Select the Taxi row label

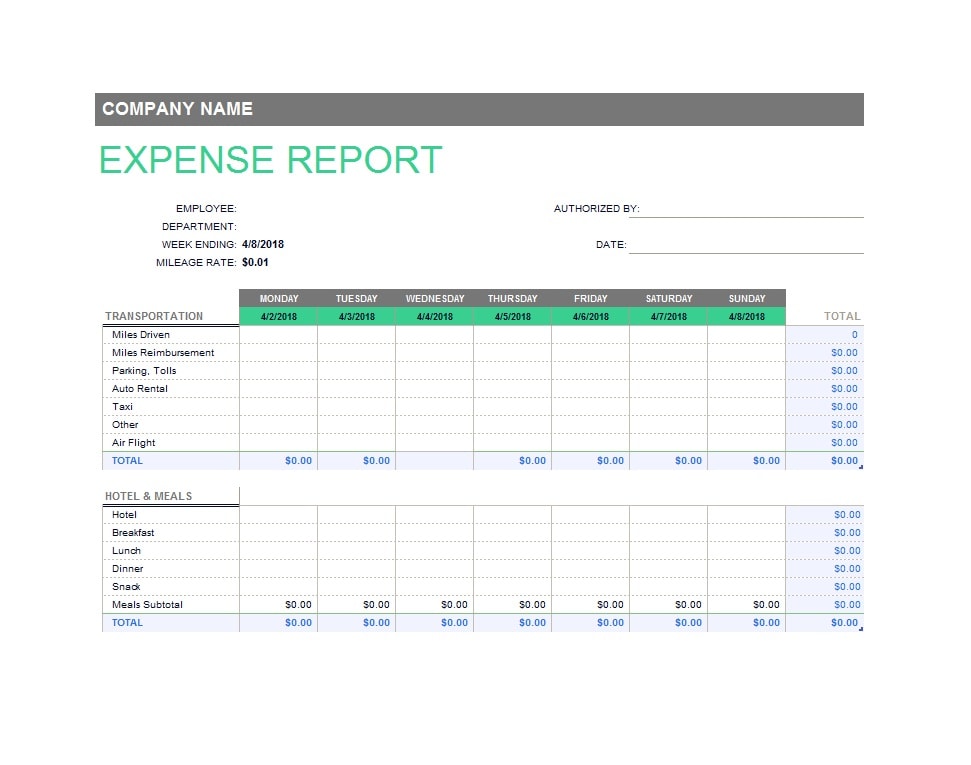(122, 406)
